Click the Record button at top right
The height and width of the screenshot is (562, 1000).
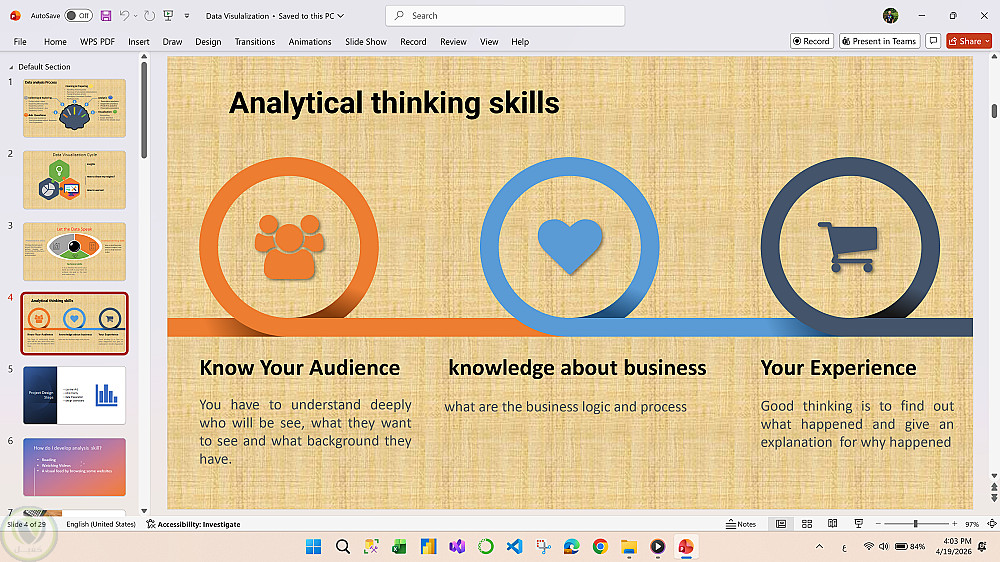(811, 41)
